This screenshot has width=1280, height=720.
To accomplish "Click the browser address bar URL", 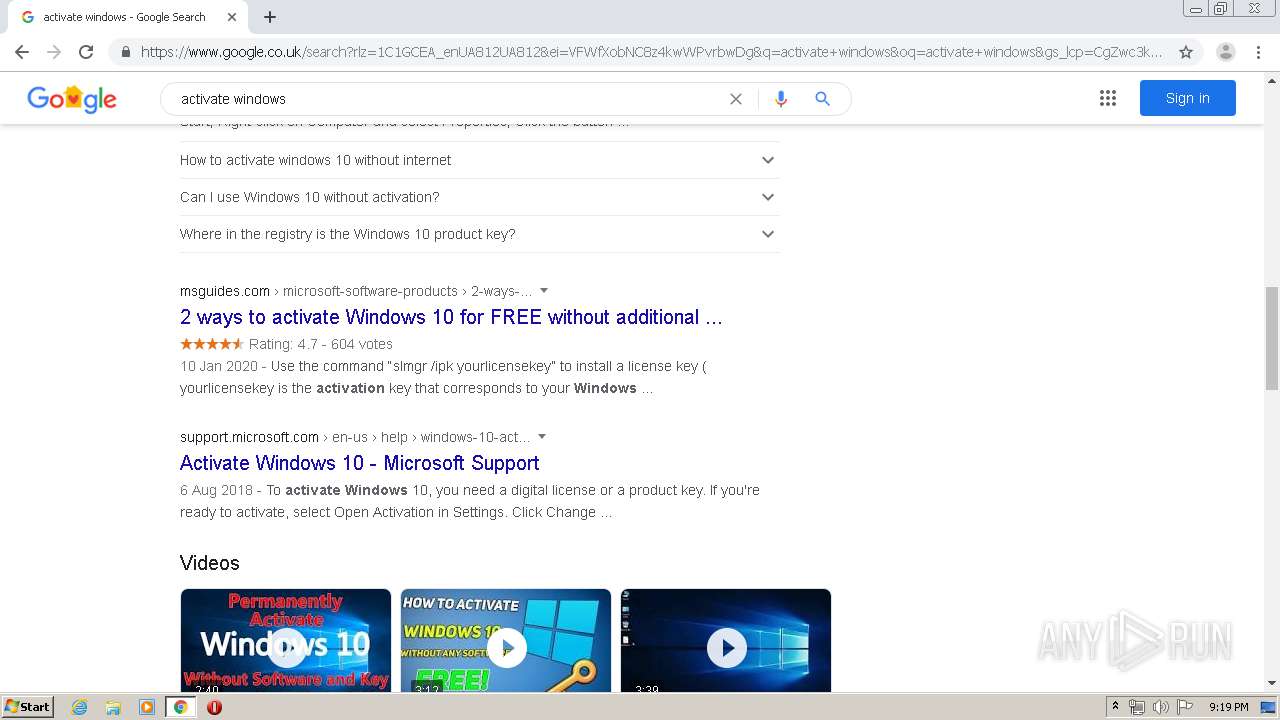I will 650,52.
